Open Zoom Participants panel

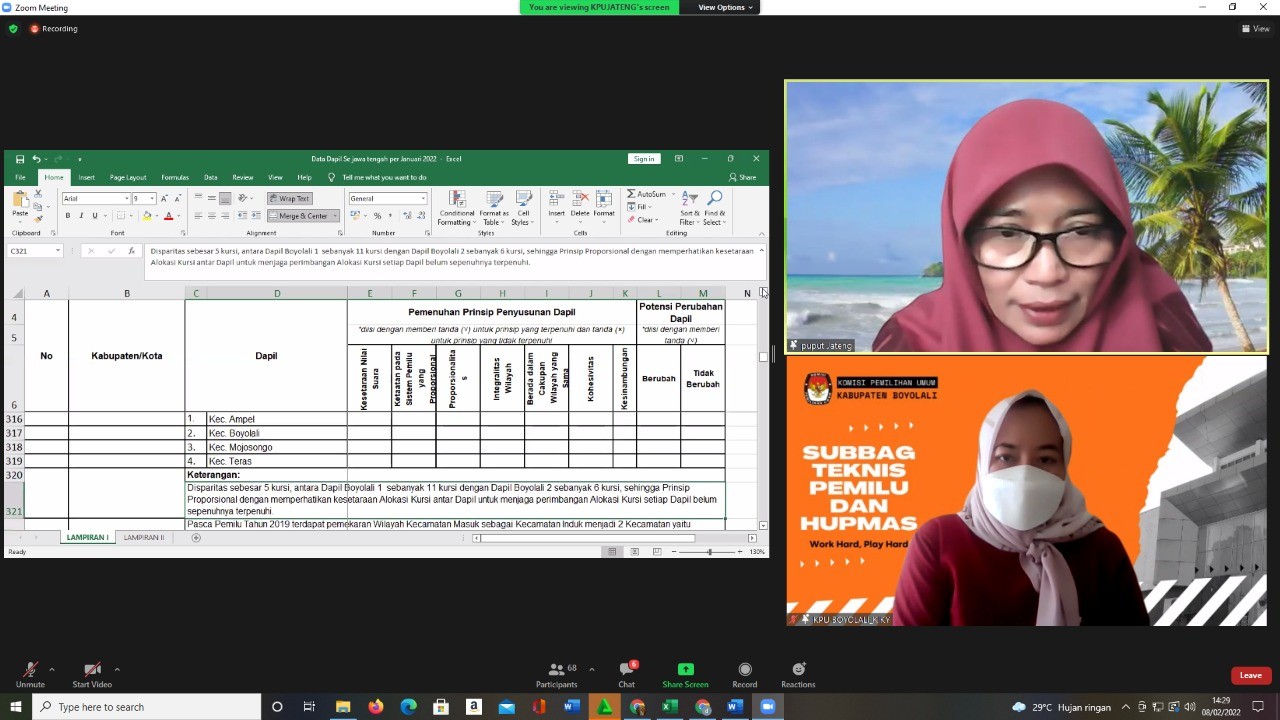coord(556,675)
